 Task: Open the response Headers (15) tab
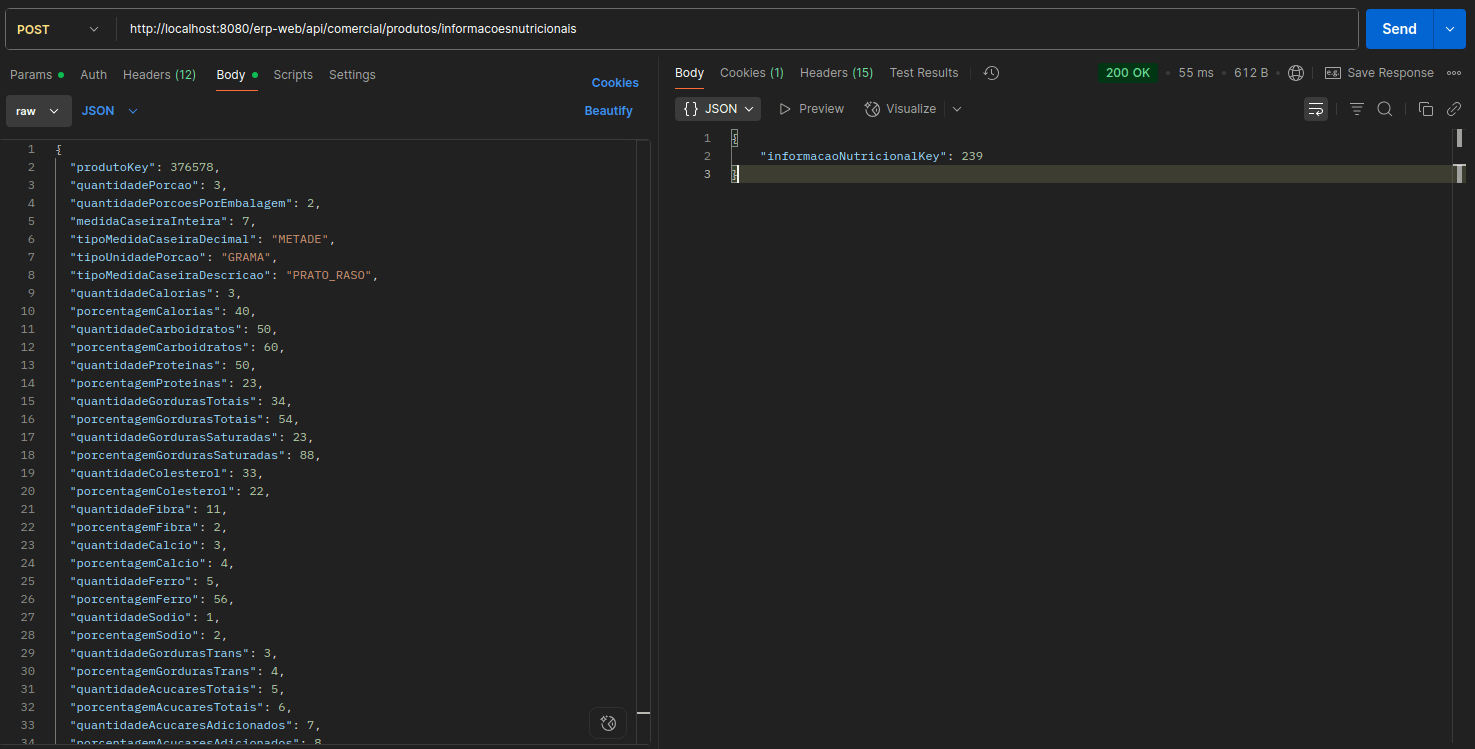click(836, 73)
